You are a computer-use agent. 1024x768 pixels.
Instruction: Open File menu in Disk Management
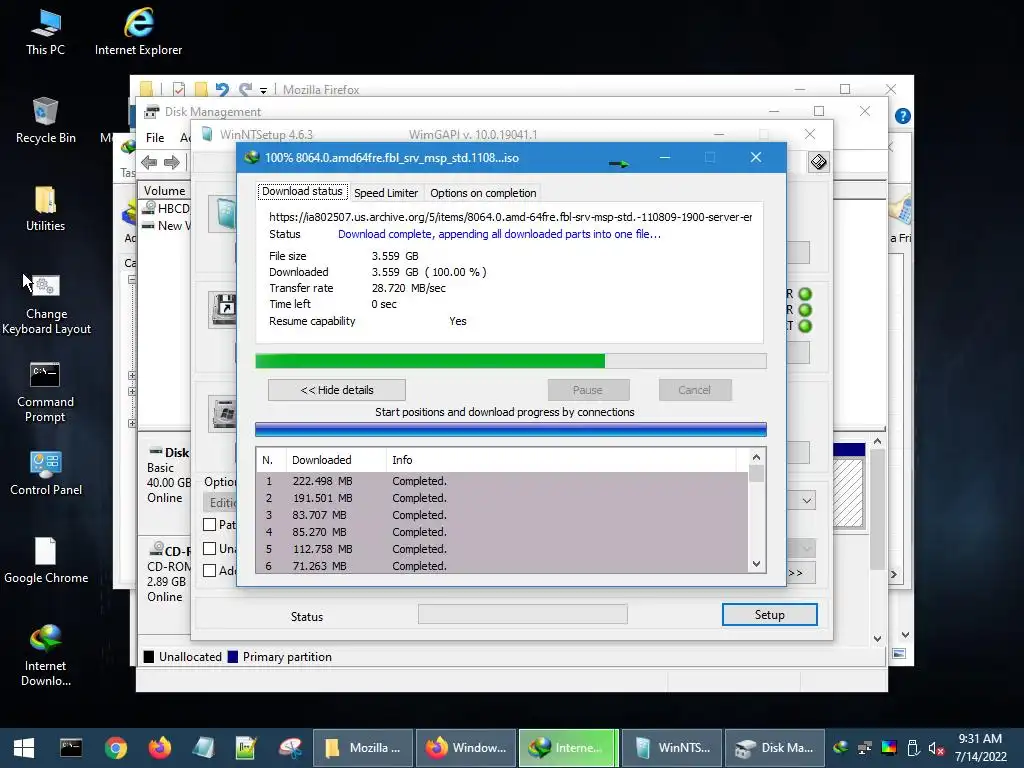(x=155, y=138)
